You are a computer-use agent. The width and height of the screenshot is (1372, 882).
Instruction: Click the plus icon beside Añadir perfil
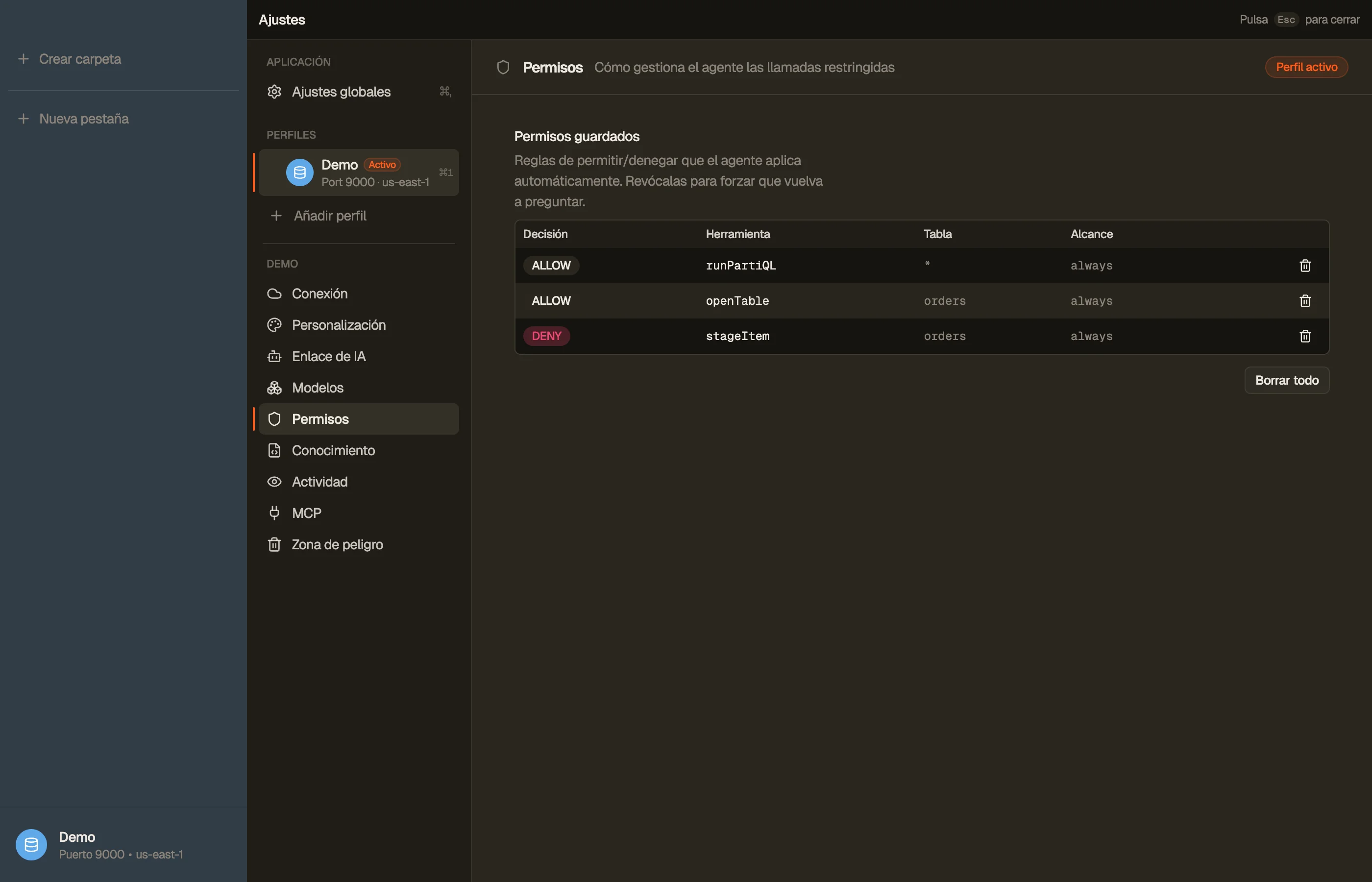[276, 216]
